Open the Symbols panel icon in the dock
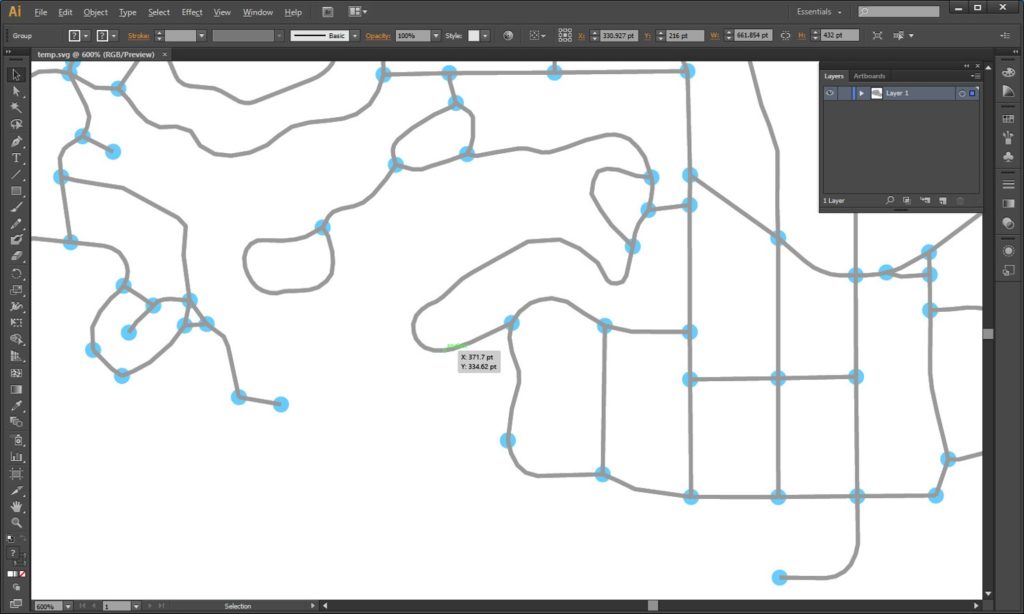Image resolution: width=1024 pixels, height=614 pixels. (1007, 157)
